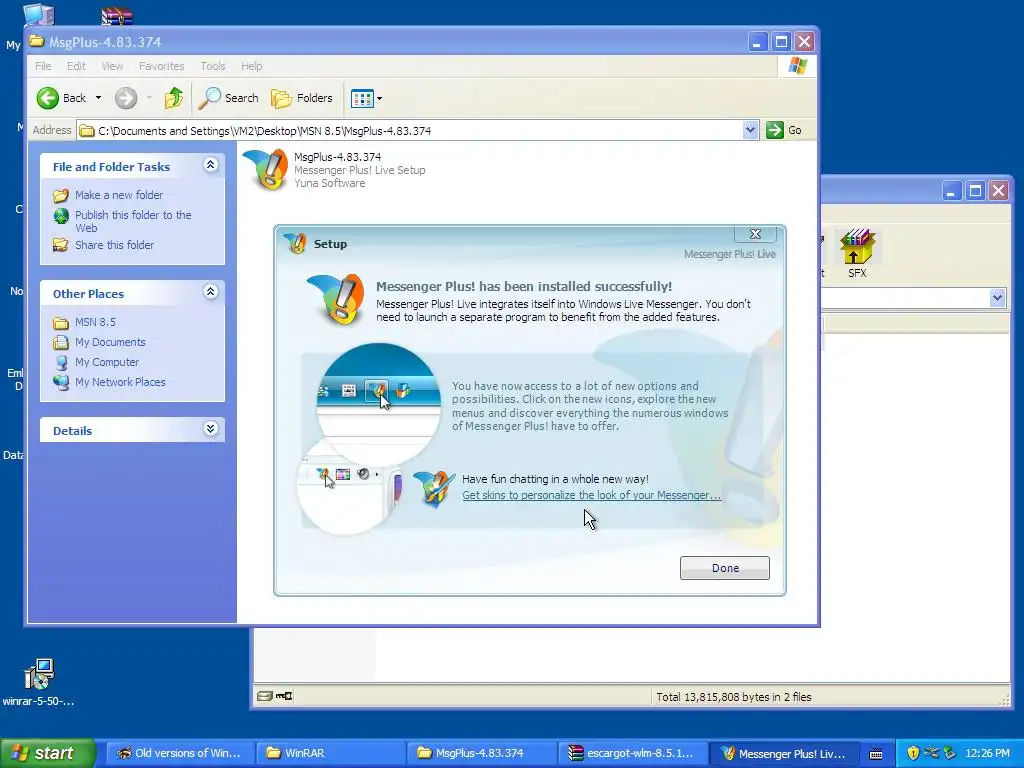Open My Network Places link

[120, 382]
